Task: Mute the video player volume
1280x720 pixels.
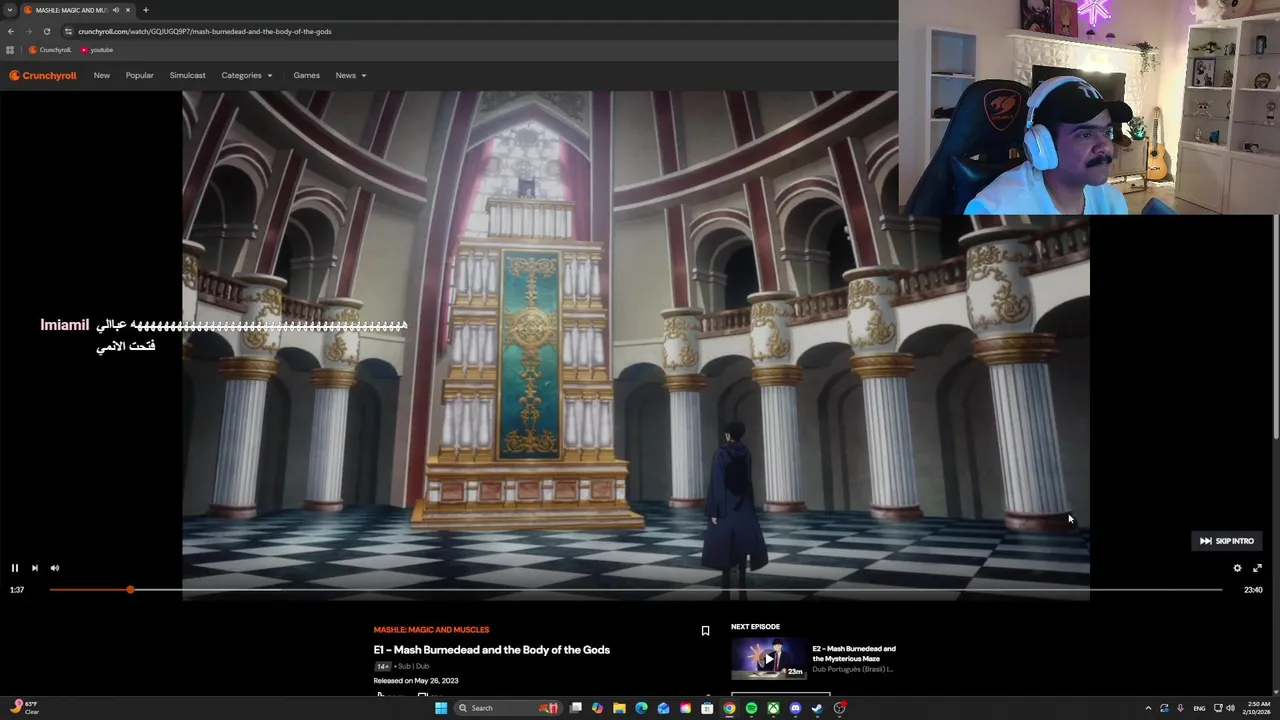Action: pyautogui.click(x=55, y=568)
